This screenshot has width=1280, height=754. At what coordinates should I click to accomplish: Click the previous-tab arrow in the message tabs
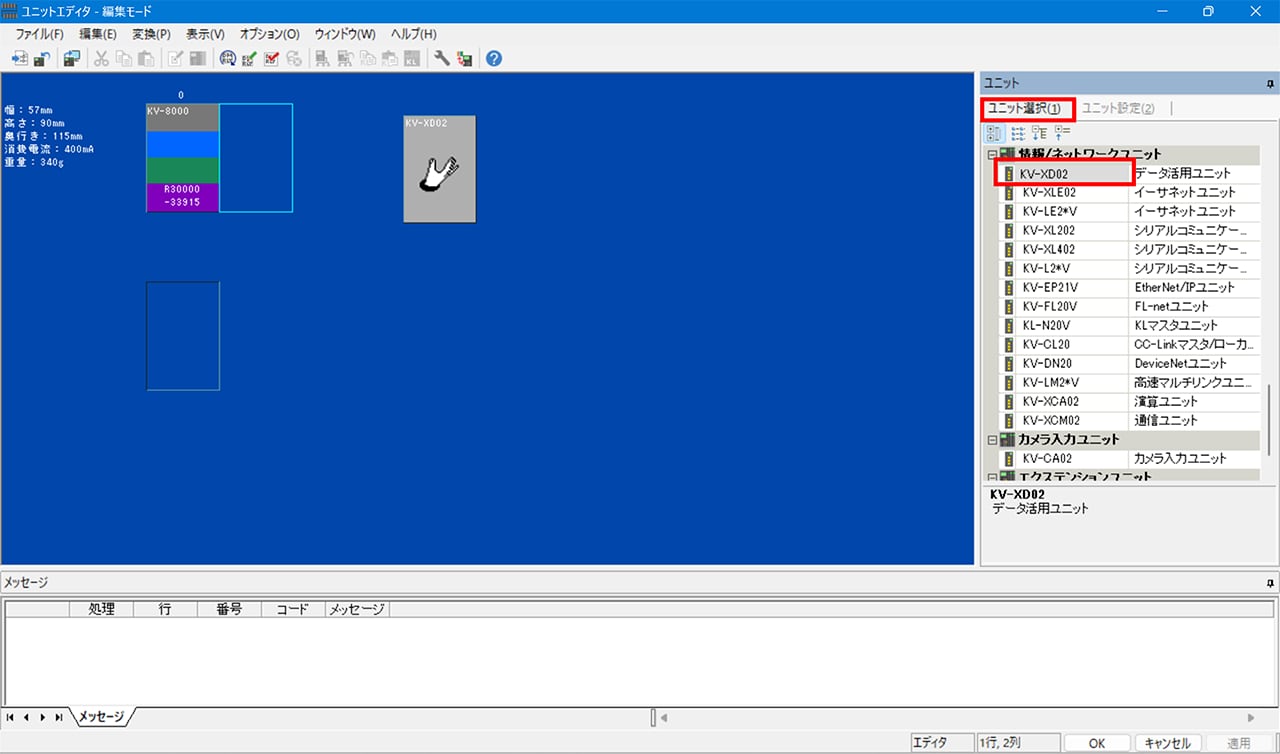point(27,717)
